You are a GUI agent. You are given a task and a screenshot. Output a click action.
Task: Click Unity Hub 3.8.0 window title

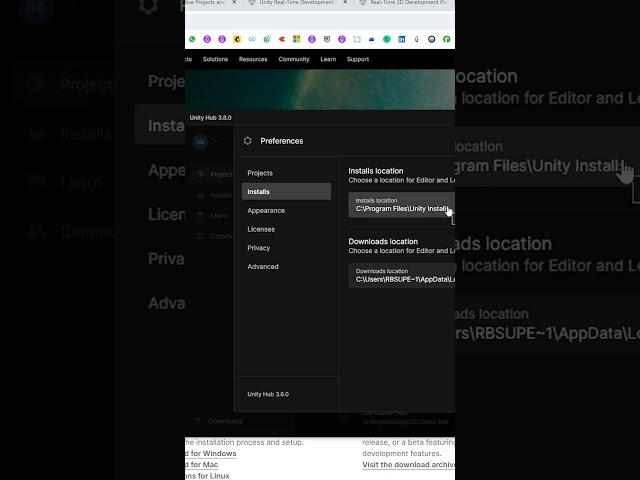(x=210, y=118)
